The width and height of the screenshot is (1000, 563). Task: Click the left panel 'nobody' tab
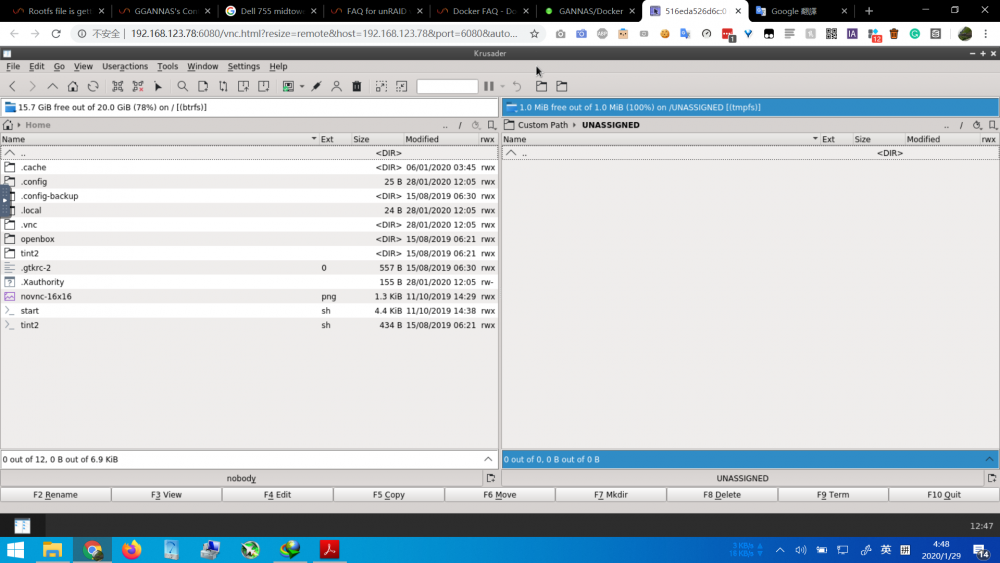point(241,478)
